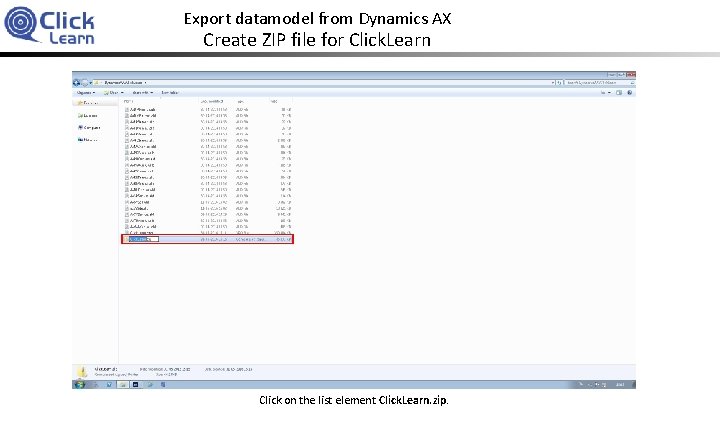Open the address bar history dropdown arrow
Image resolution: width=720 pixels, height=437 pixels.
553,83
